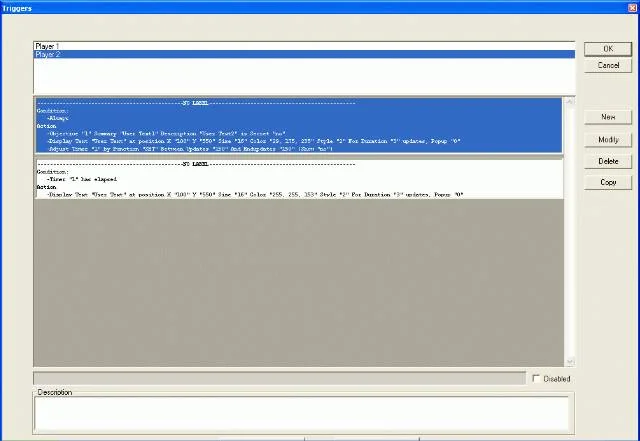Click the Cancel button

tap(608, 65)
